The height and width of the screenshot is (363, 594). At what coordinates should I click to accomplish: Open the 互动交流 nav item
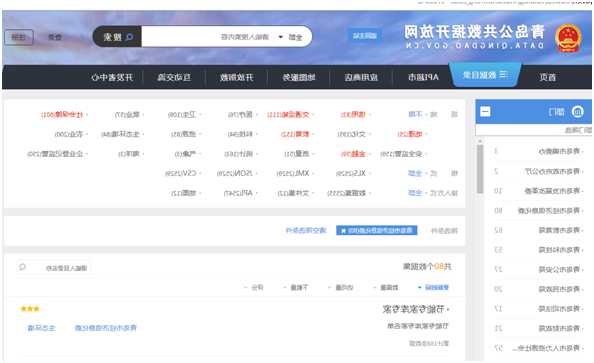coord(174,77)
